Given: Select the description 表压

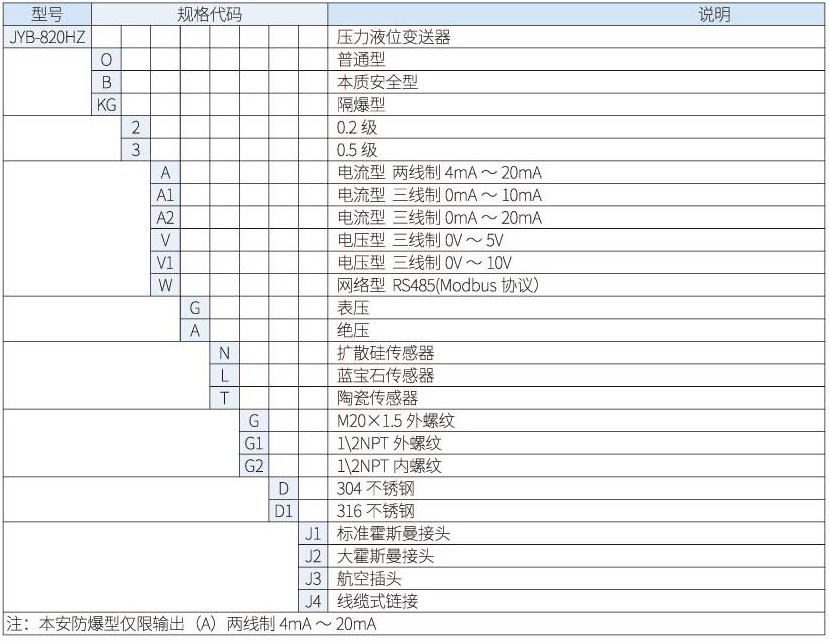Looking at the screenshot, I should tap(353, 308).
